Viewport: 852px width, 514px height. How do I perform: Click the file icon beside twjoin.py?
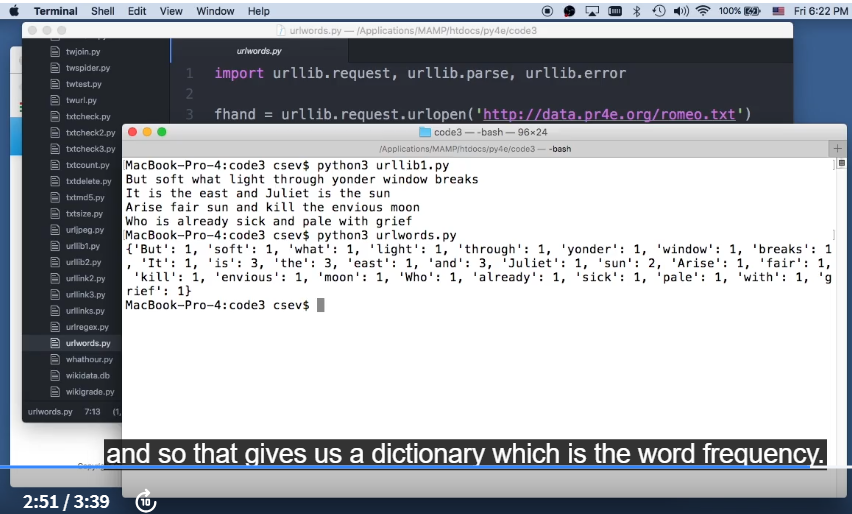click(x=55, y=52)
